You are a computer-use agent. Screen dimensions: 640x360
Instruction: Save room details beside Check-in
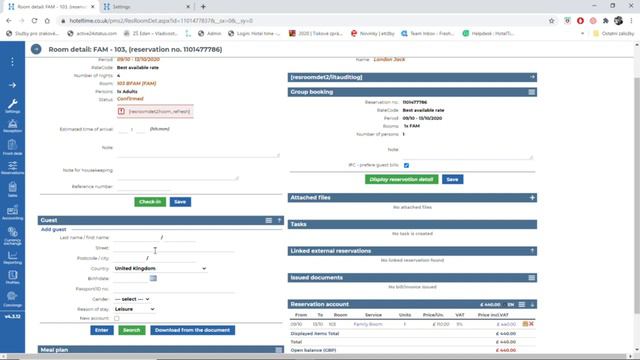180,202
